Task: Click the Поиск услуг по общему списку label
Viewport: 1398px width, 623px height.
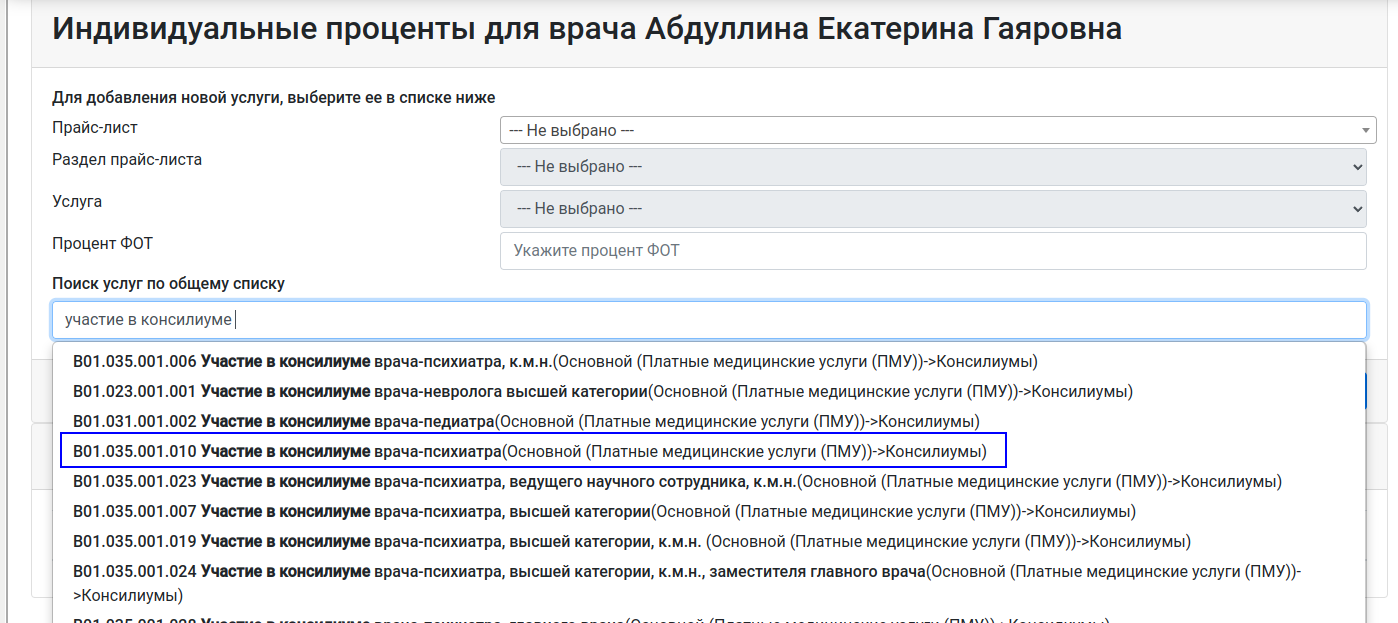Action: (168, 284)
